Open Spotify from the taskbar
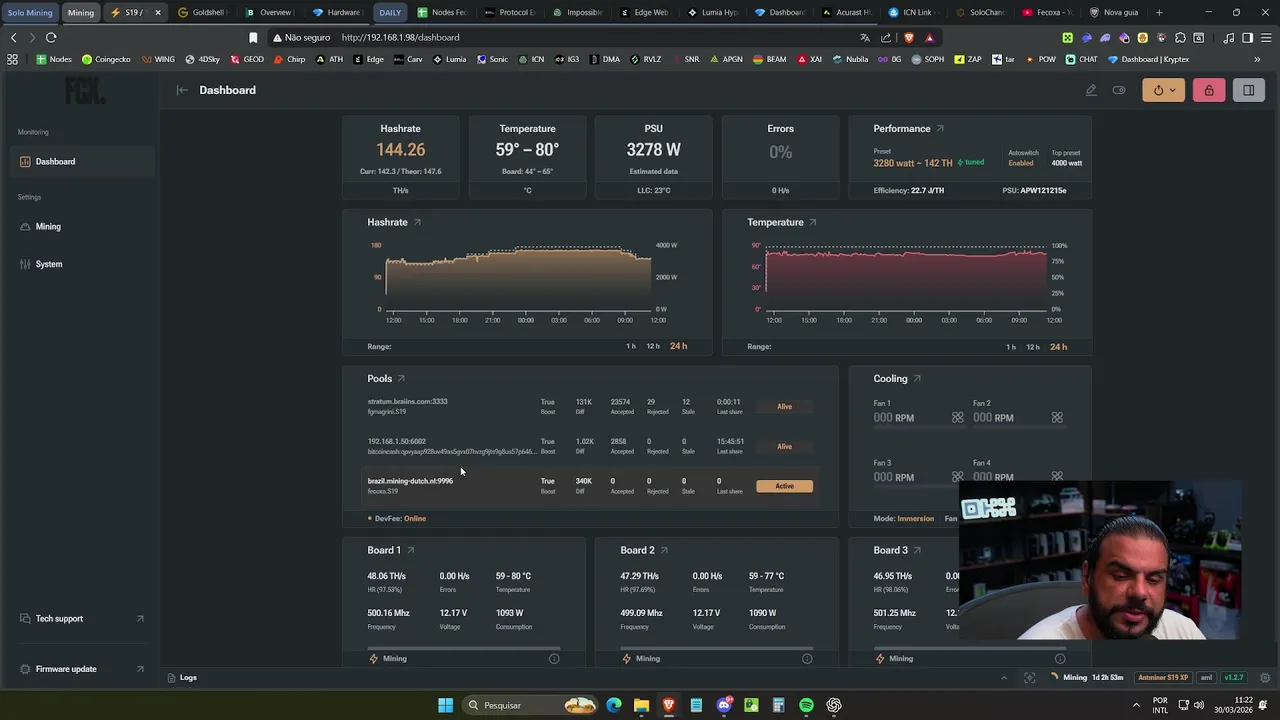The height and width of the screenshot is (720, 1280). pyautogui.click(x=806, y=705)
